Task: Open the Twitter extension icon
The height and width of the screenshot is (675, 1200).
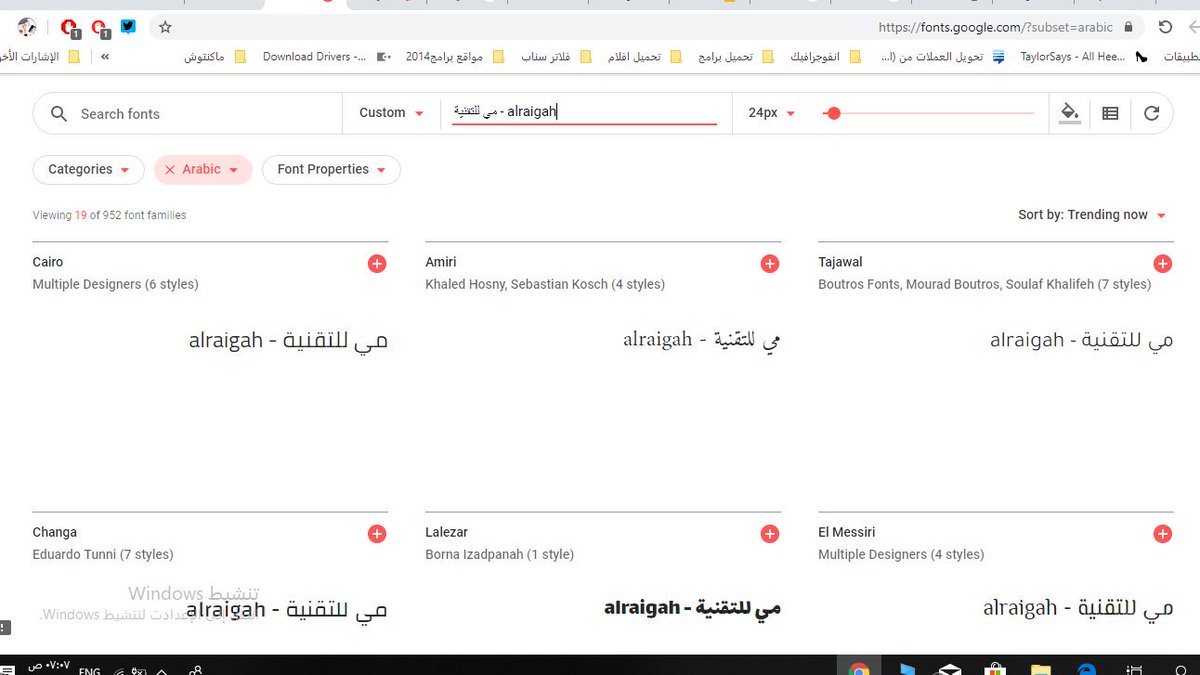Action: (x=128, y=27)
